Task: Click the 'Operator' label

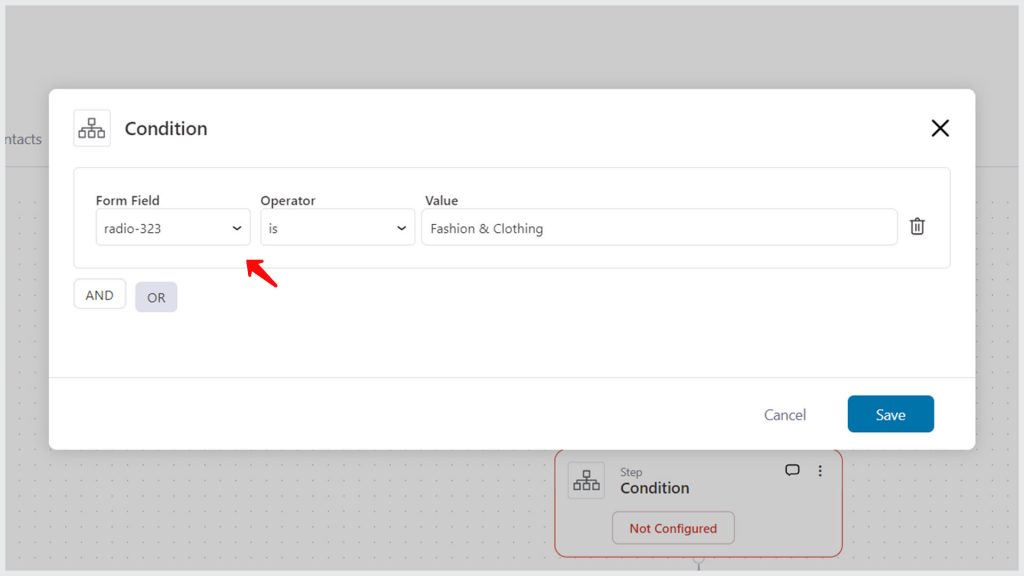Action: pos(288,200)
